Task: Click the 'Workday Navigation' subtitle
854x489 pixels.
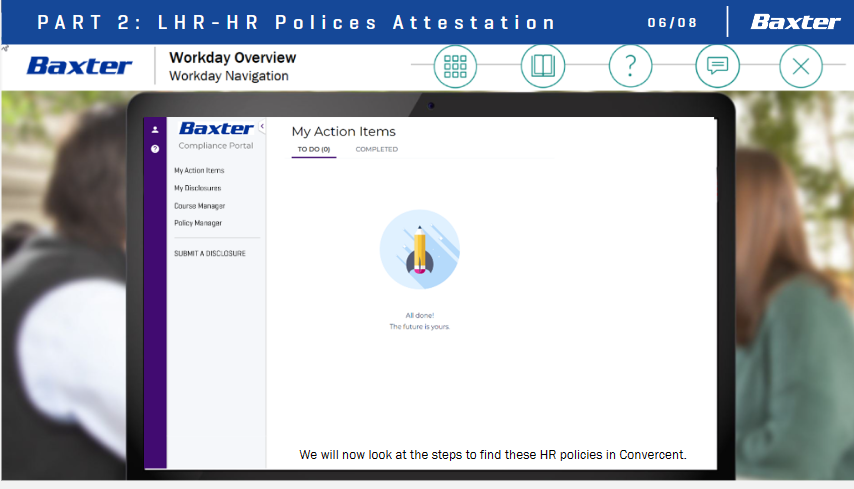Action: [x=229, y=76]
